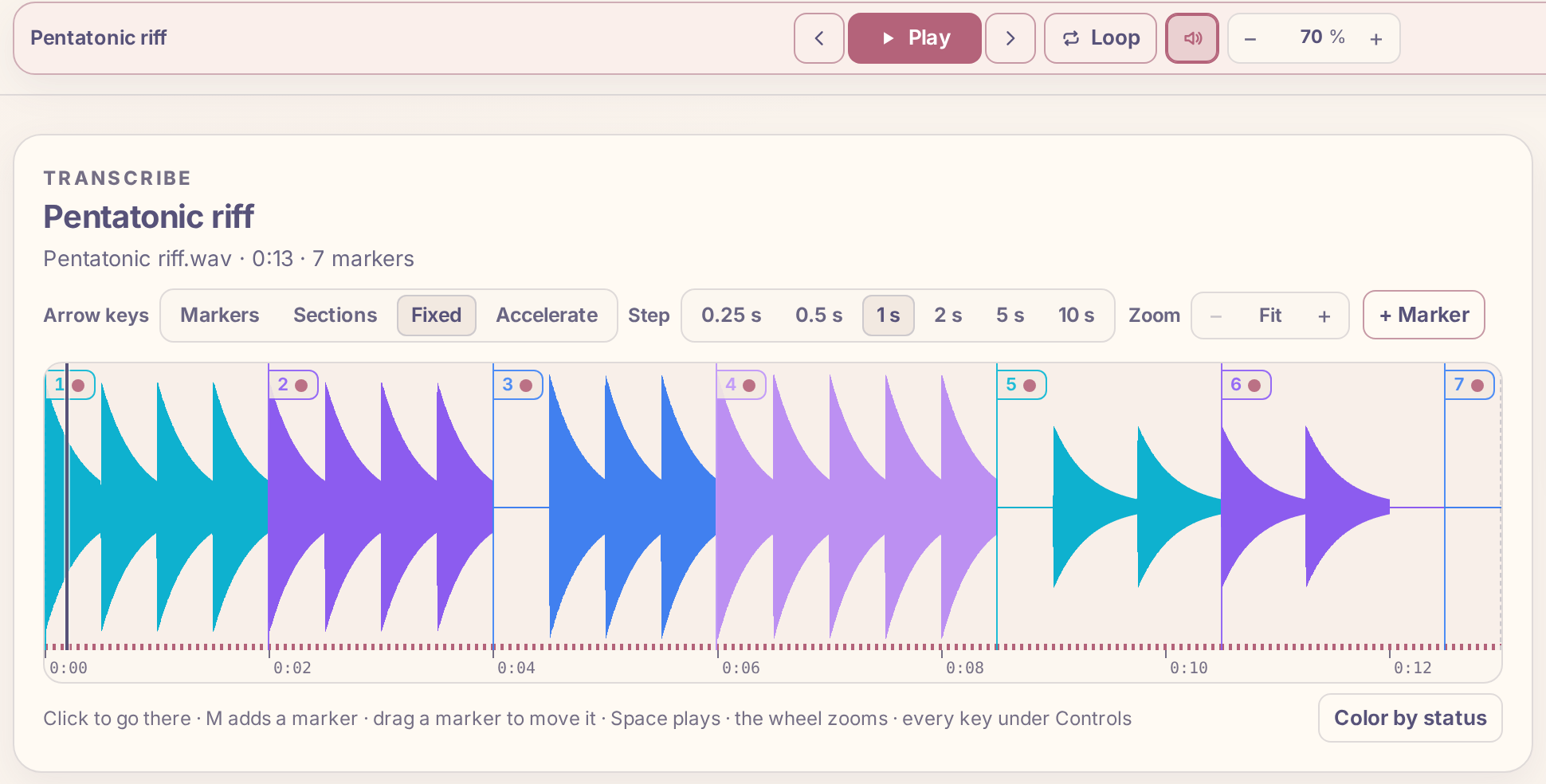The width and height of the screenshot is (1546, 784).
Task: Choose the 2 s step option
Action: pos(948,316)
